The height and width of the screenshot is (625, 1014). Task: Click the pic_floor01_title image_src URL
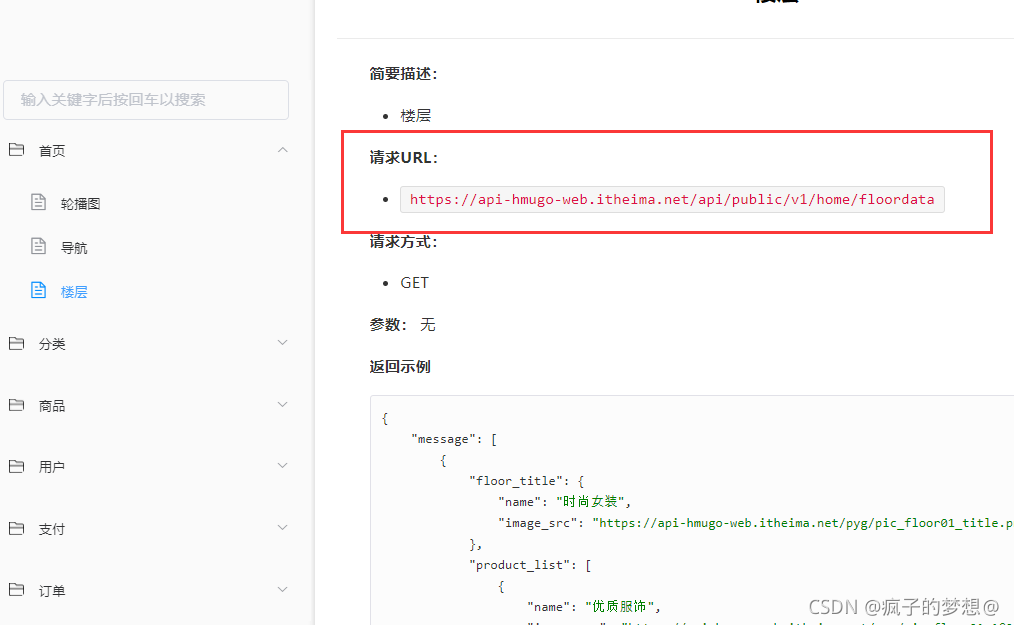[x=803, y=523]
